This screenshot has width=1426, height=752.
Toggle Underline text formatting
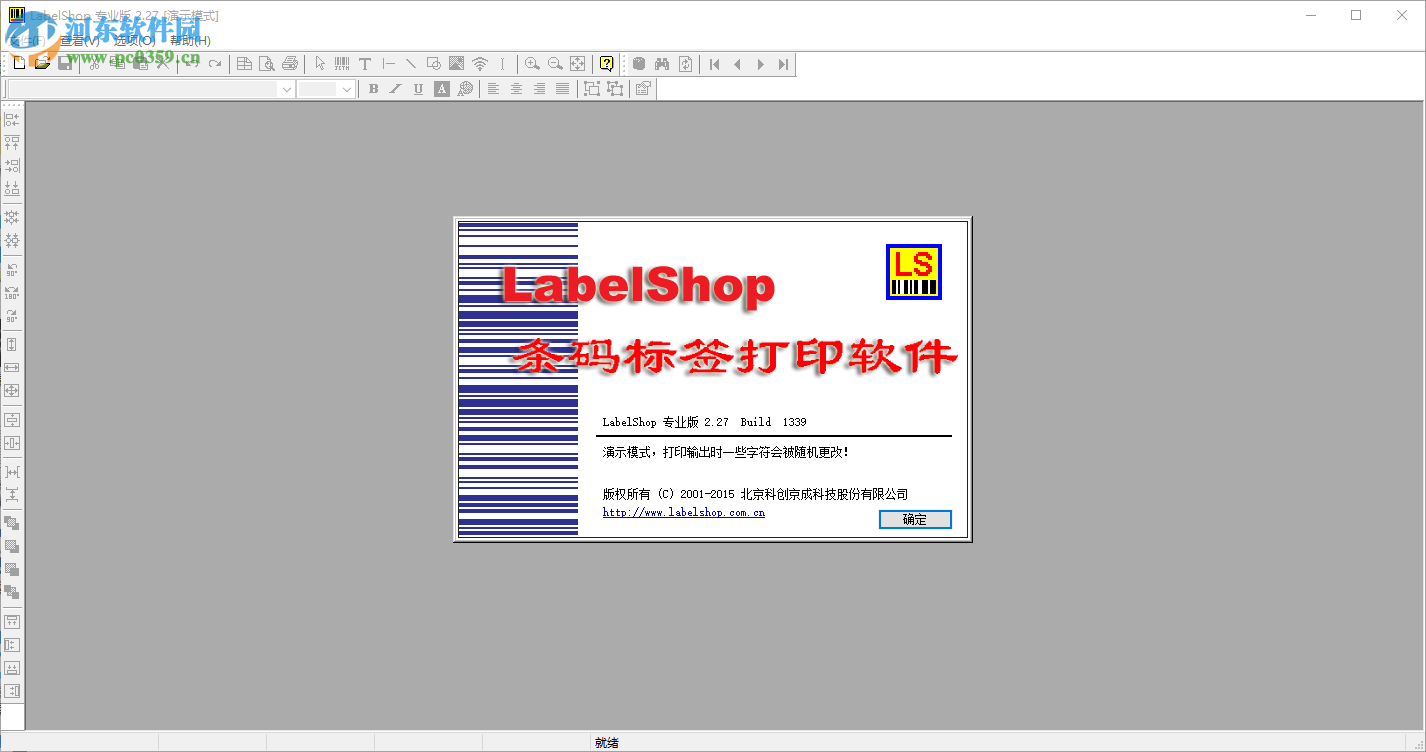click(417, 88)
